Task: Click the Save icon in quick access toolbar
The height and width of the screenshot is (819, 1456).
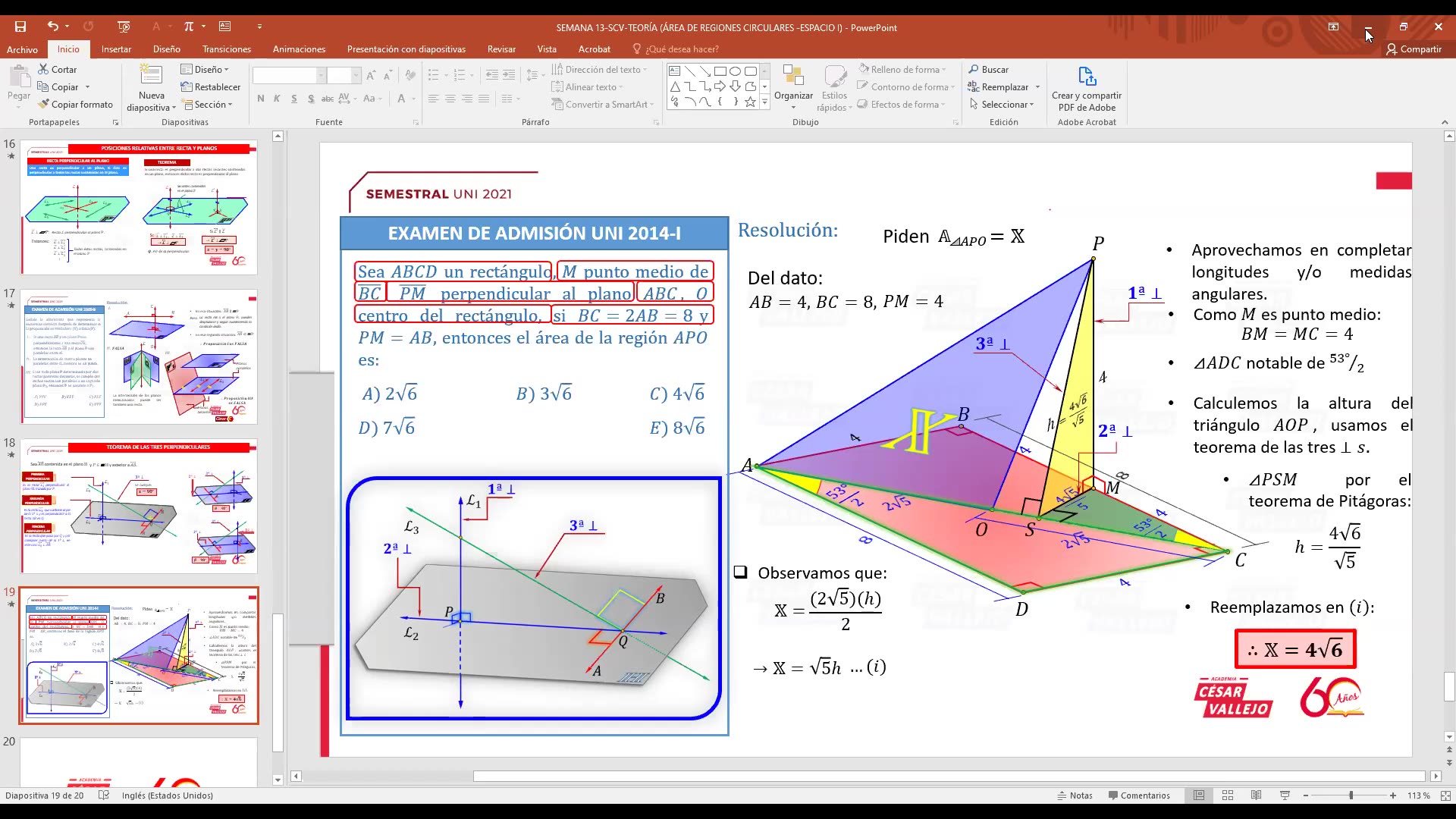Action: point(20,27)
